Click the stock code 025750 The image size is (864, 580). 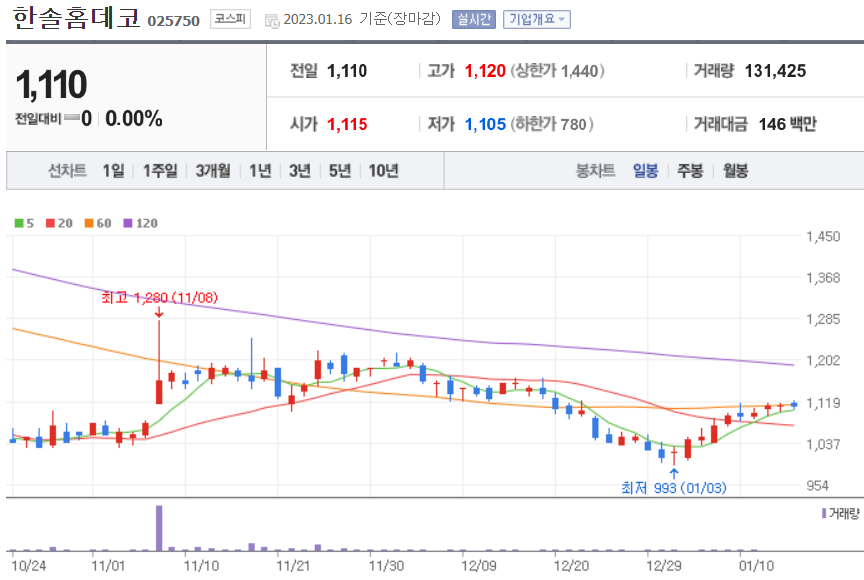[x=173, y=21]
